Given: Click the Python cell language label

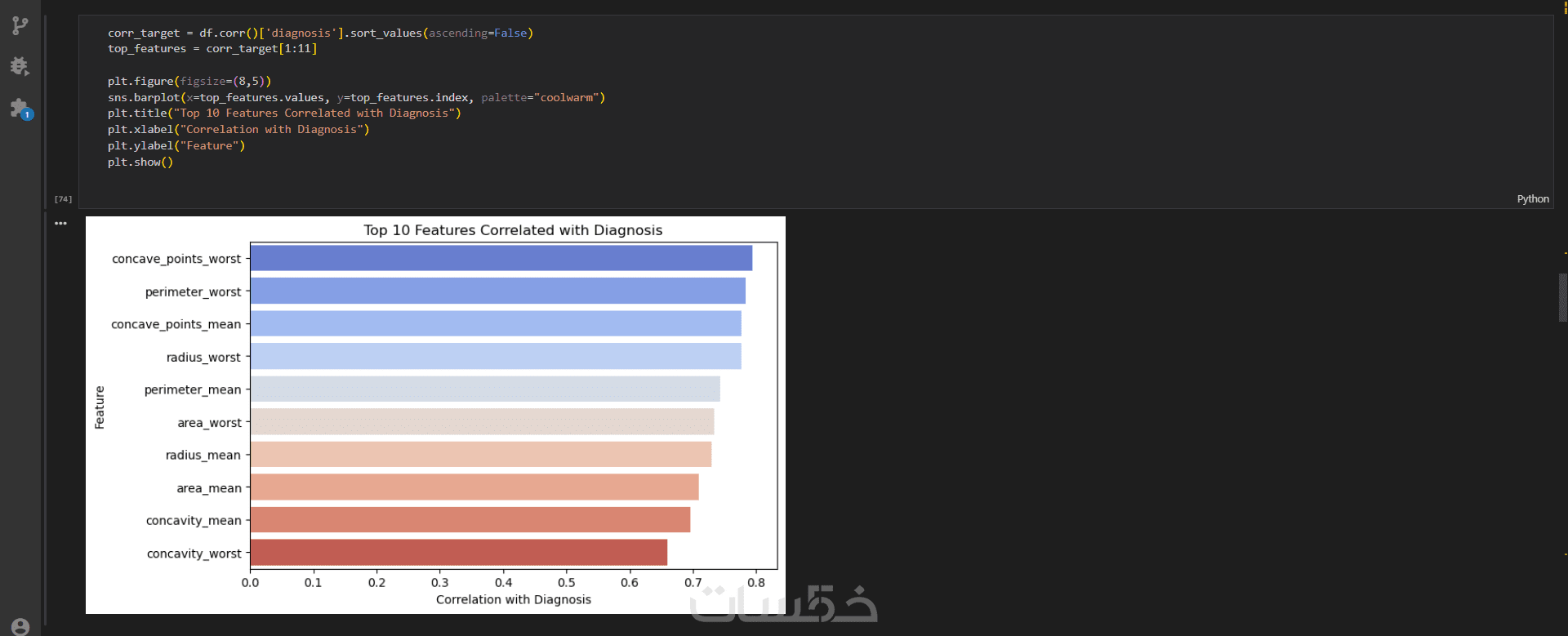Looking at the screenshot, I should 1532,199.
